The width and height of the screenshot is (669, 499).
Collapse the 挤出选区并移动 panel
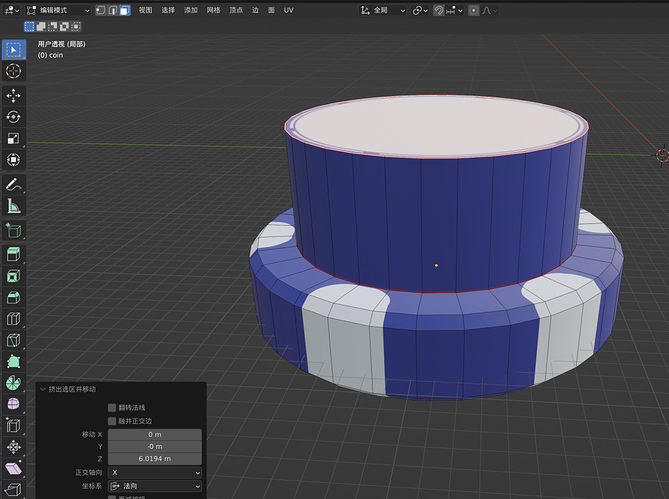(42, 389)
